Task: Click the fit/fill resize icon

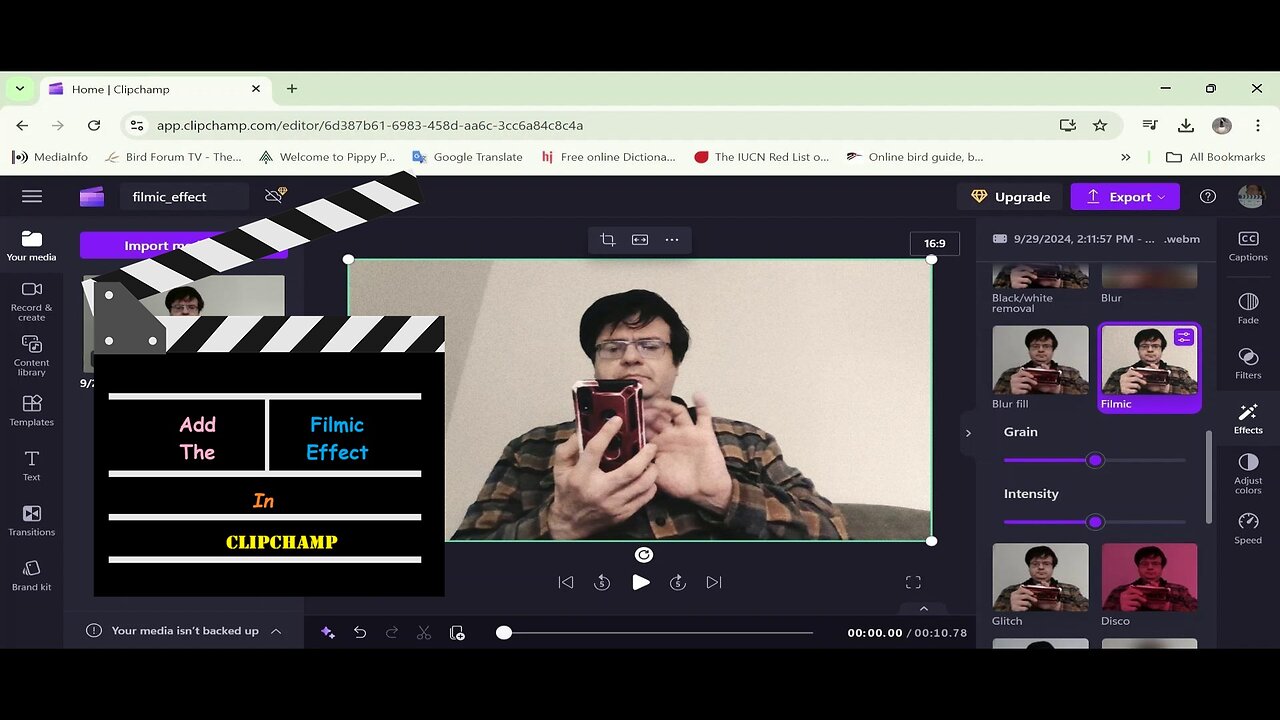Action: click(x=640, y=239)
